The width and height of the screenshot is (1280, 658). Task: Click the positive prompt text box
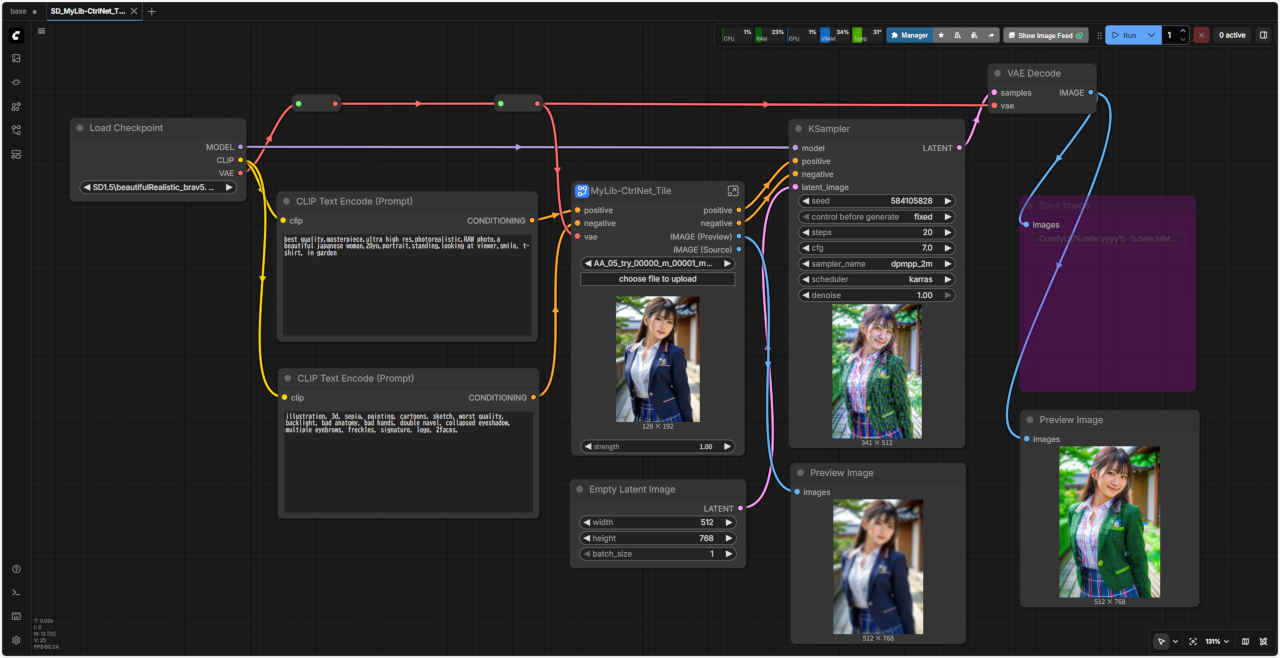click(x=407, y=283)
